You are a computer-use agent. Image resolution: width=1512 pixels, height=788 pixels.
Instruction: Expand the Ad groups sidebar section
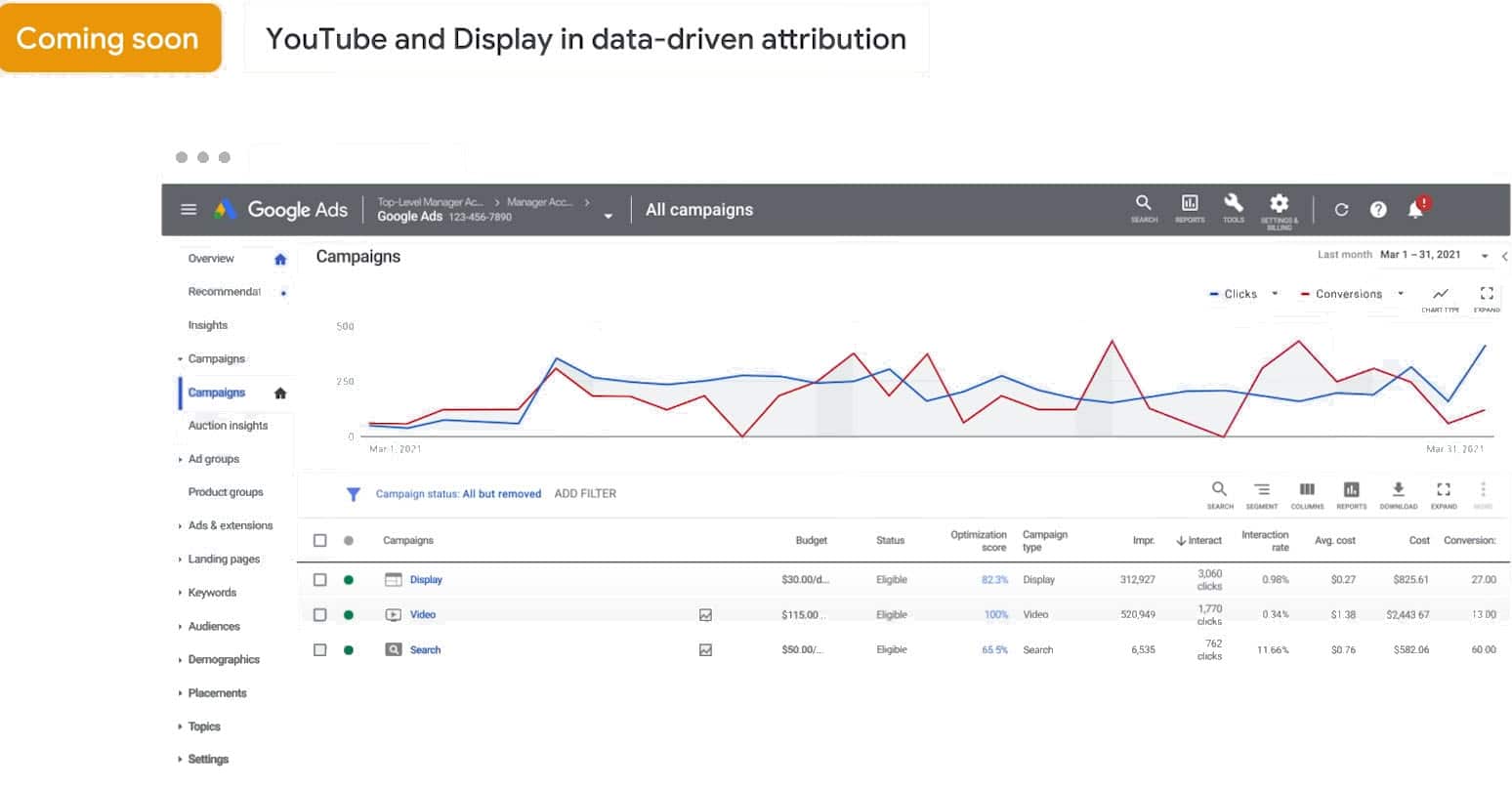(181, 460)
